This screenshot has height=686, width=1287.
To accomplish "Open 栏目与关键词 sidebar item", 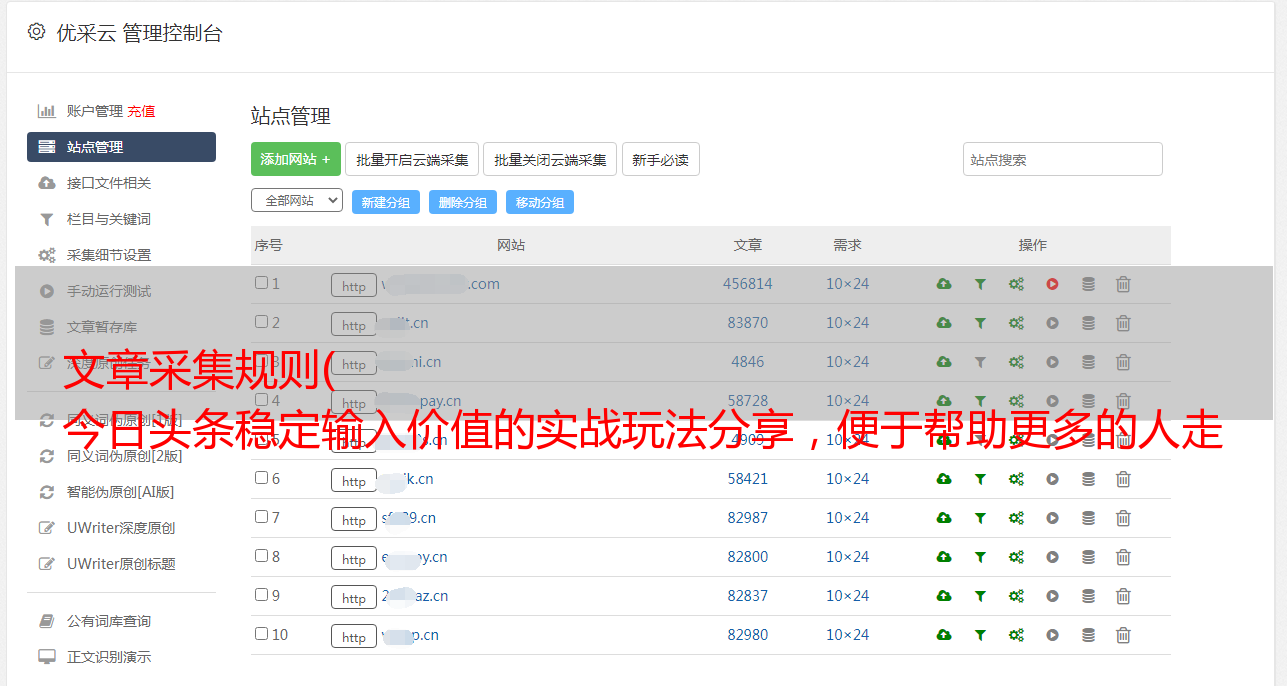I will 109,219.
